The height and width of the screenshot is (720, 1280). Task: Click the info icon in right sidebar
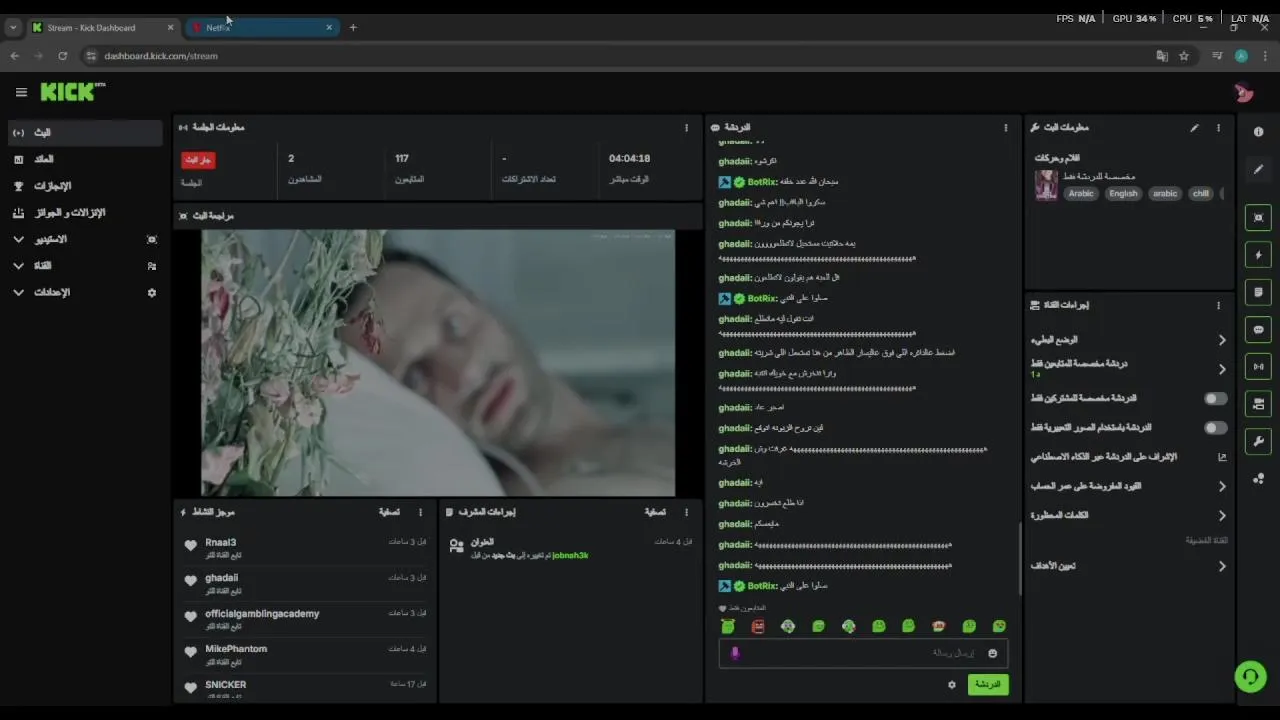click(x=1258, y=132)
